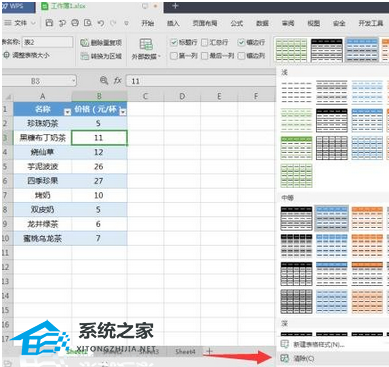Viewport: 389px width, 367px height.
Task: Switch to the 插入 ribbon tab
Action: coord(173,23)
